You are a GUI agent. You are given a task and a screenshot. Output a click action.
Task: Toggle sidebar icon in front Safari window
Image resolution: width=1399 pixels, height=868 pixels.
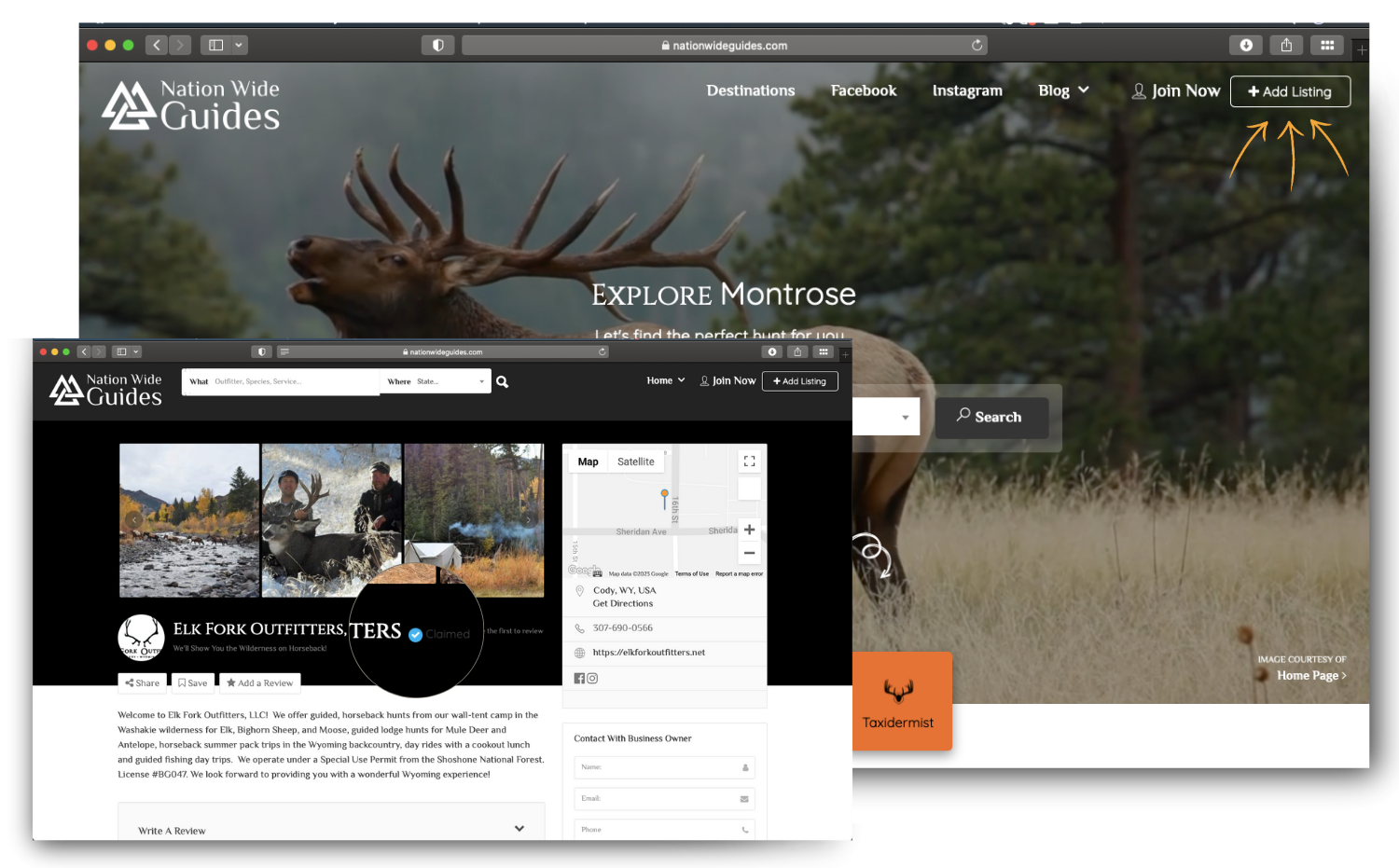pos(121,351)
